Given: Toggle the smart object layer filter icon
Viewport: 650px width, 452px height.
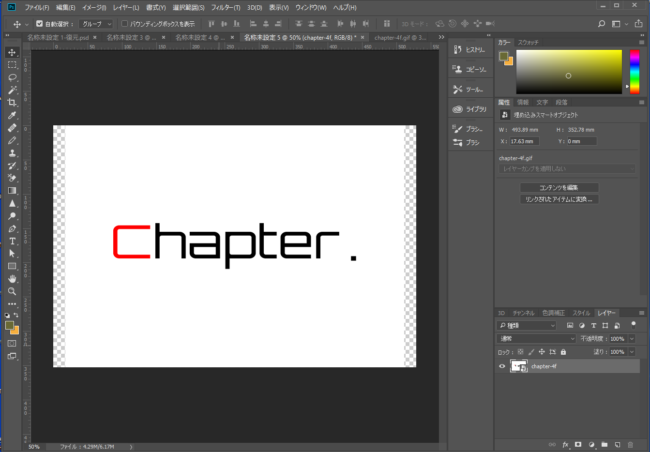Looking at the screenshot, I should (x=617, y=326).
